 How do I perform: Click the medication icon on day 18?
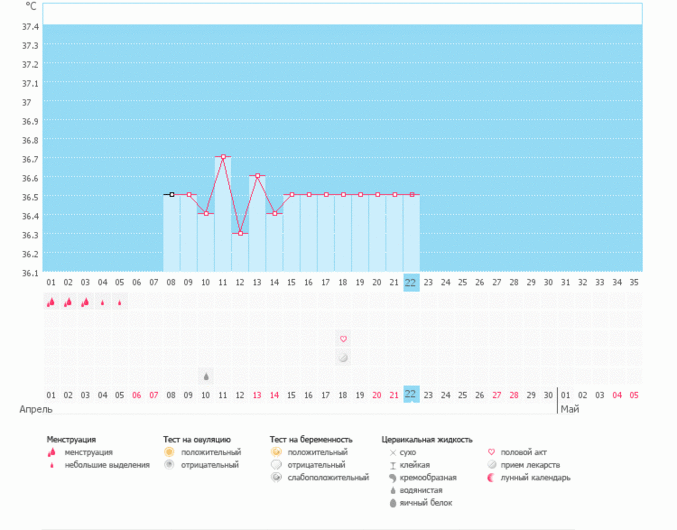343,357
